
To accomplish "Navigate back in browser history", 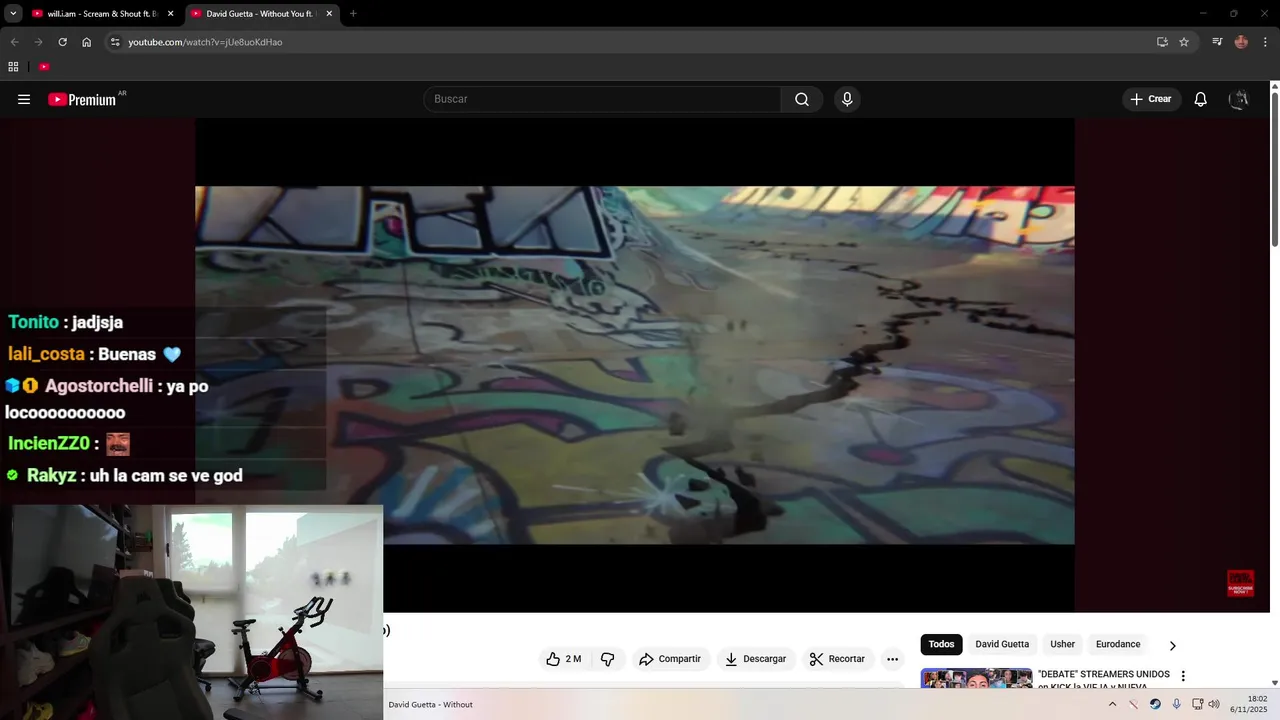I will point(14,42).
